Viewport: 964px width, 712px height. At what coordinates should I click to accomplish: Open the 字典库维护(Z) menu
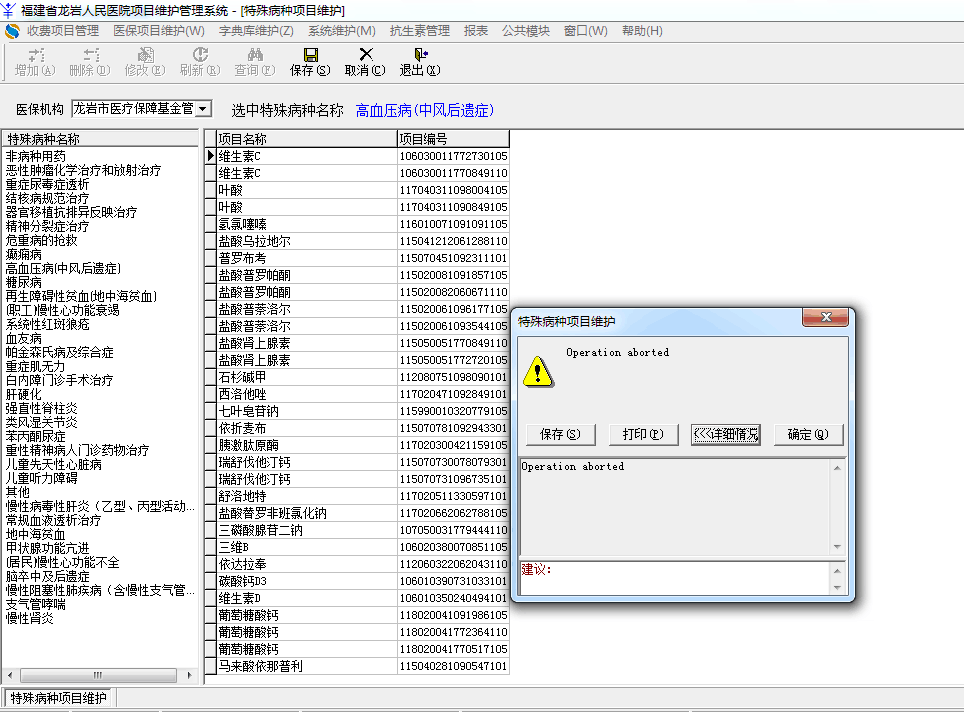256,31
